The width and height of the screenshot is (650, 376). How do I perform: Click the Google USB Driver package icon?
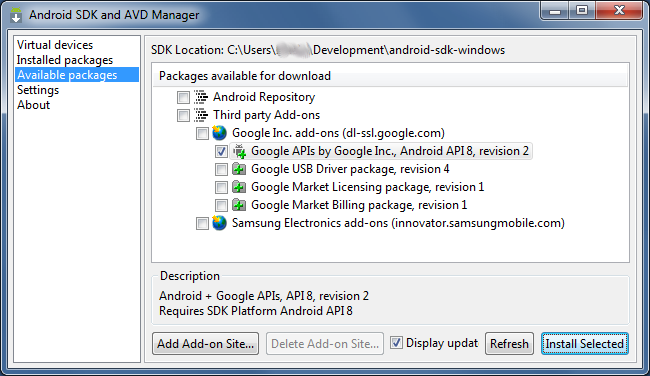point(239,169)
